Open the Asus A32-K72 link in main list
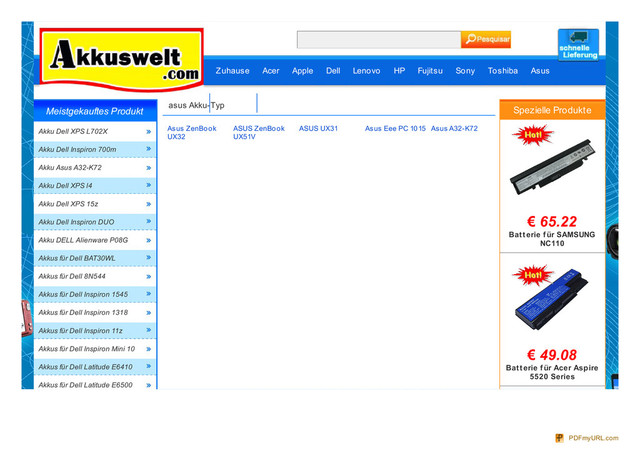The height and width of the screenshot is (453, 640). tap(454, 129)
